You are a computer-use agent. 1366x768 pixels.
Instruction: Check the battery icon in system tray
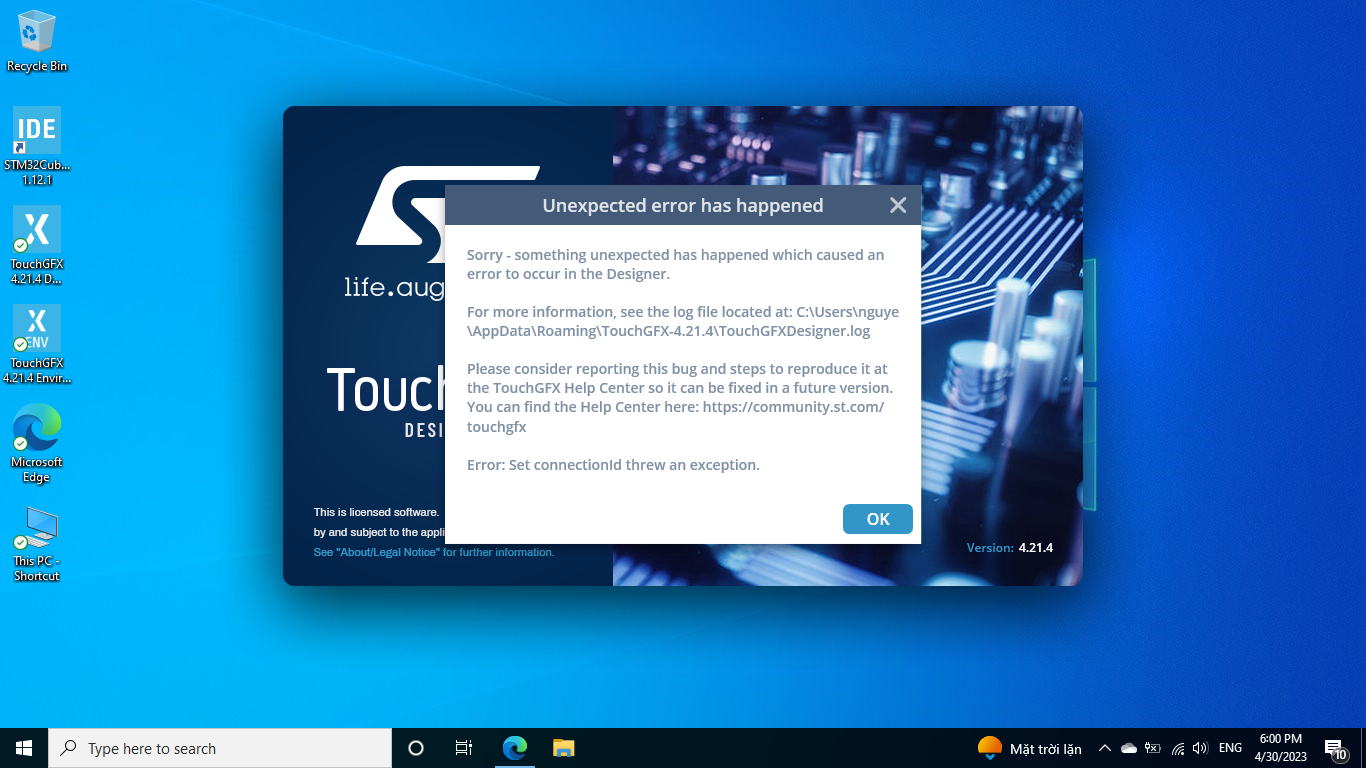[1153, 747]
